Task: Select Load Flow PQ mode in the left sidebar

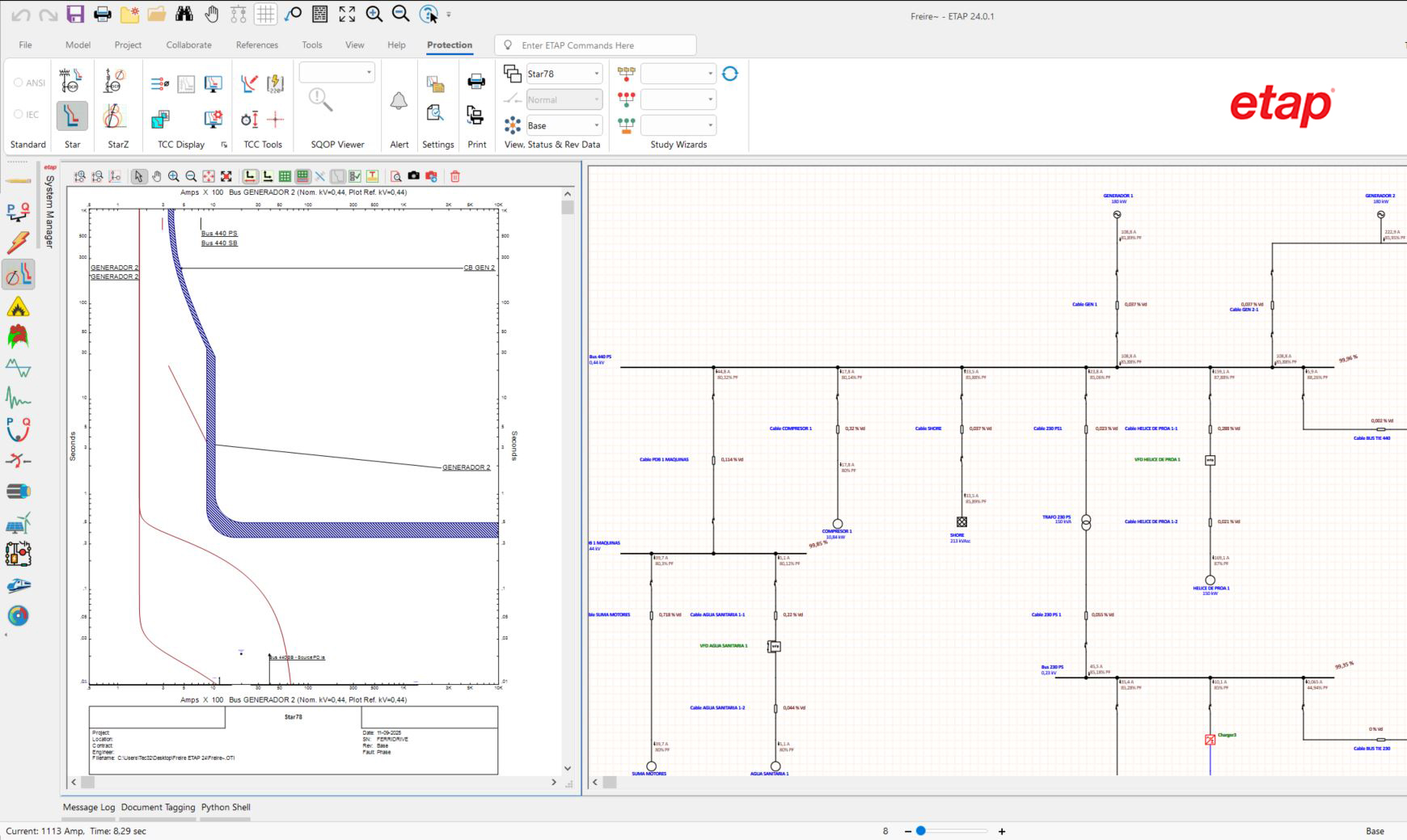Action: pyautogui.click(x=18, y=212)
